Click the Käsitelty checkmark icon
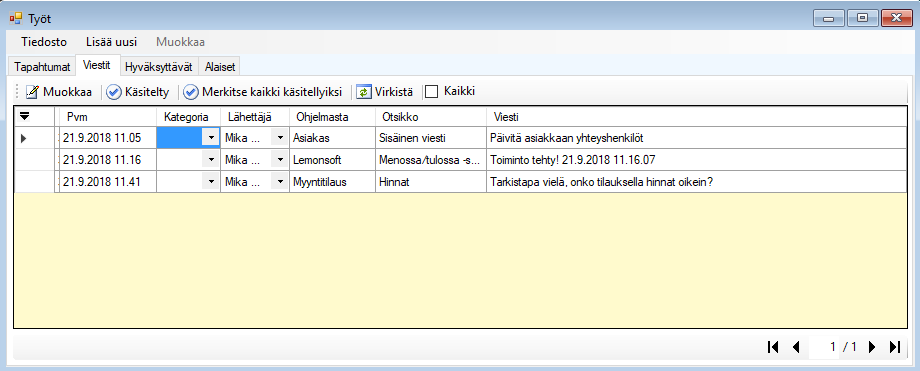This screenshot has height=371, width=920. (114, 92)
